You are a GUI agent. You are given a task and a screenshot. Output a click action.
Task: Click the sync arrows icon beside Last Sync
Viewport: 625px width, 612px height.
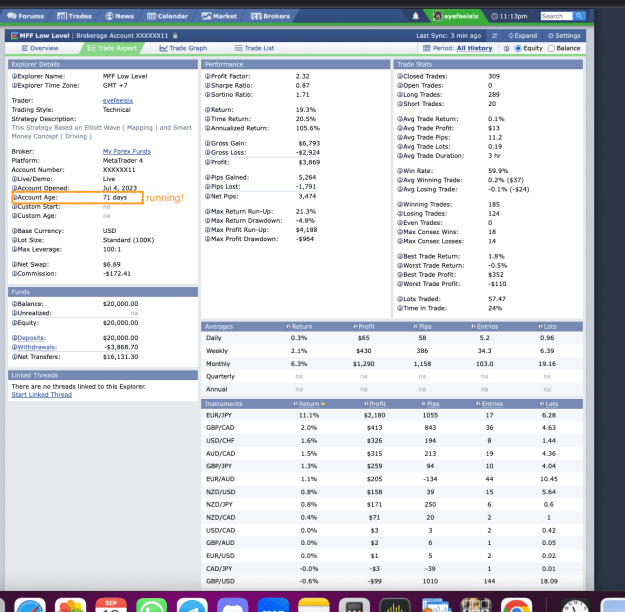point(495,35)
